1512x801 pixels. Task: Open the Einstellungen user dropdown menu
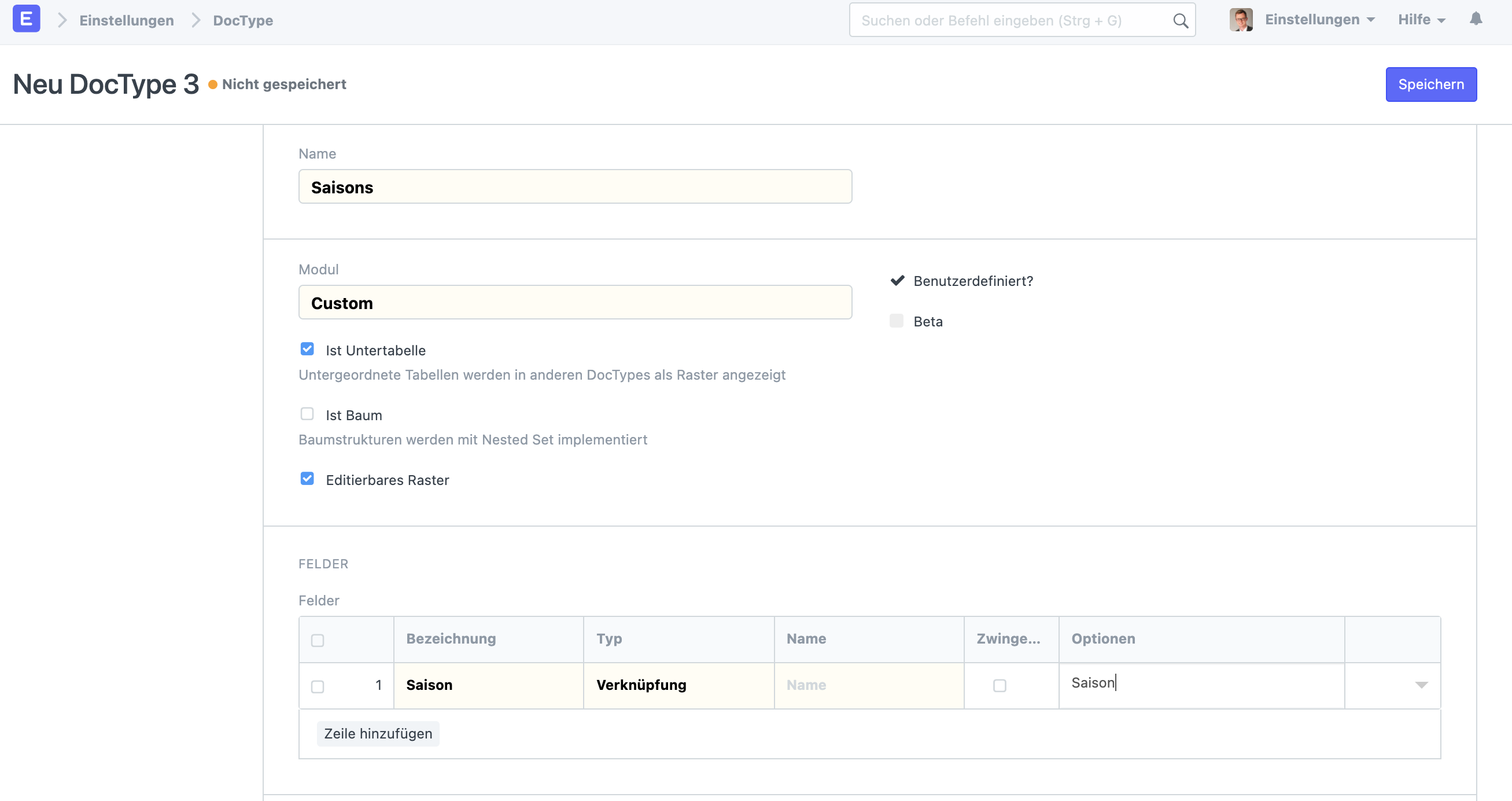tap(1319, 20)
